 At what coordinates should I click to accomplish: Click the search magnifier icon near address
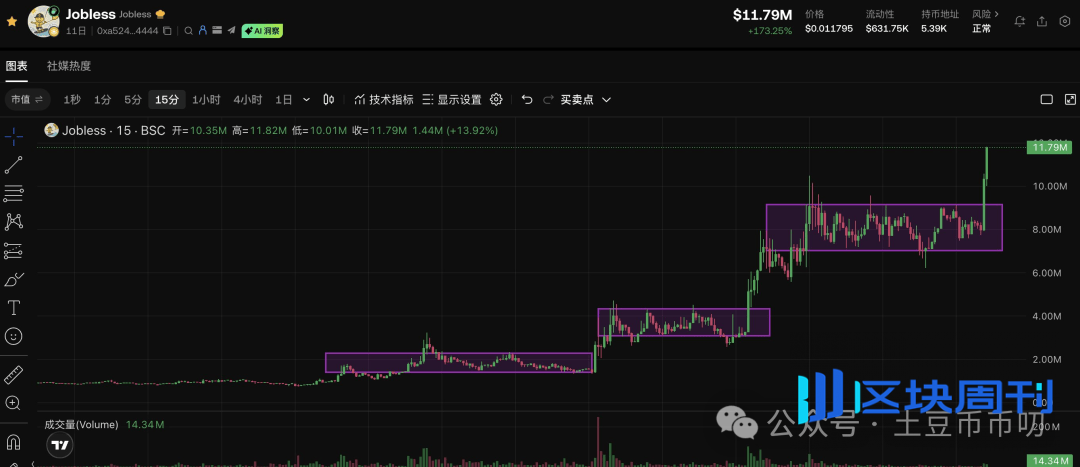189,31
